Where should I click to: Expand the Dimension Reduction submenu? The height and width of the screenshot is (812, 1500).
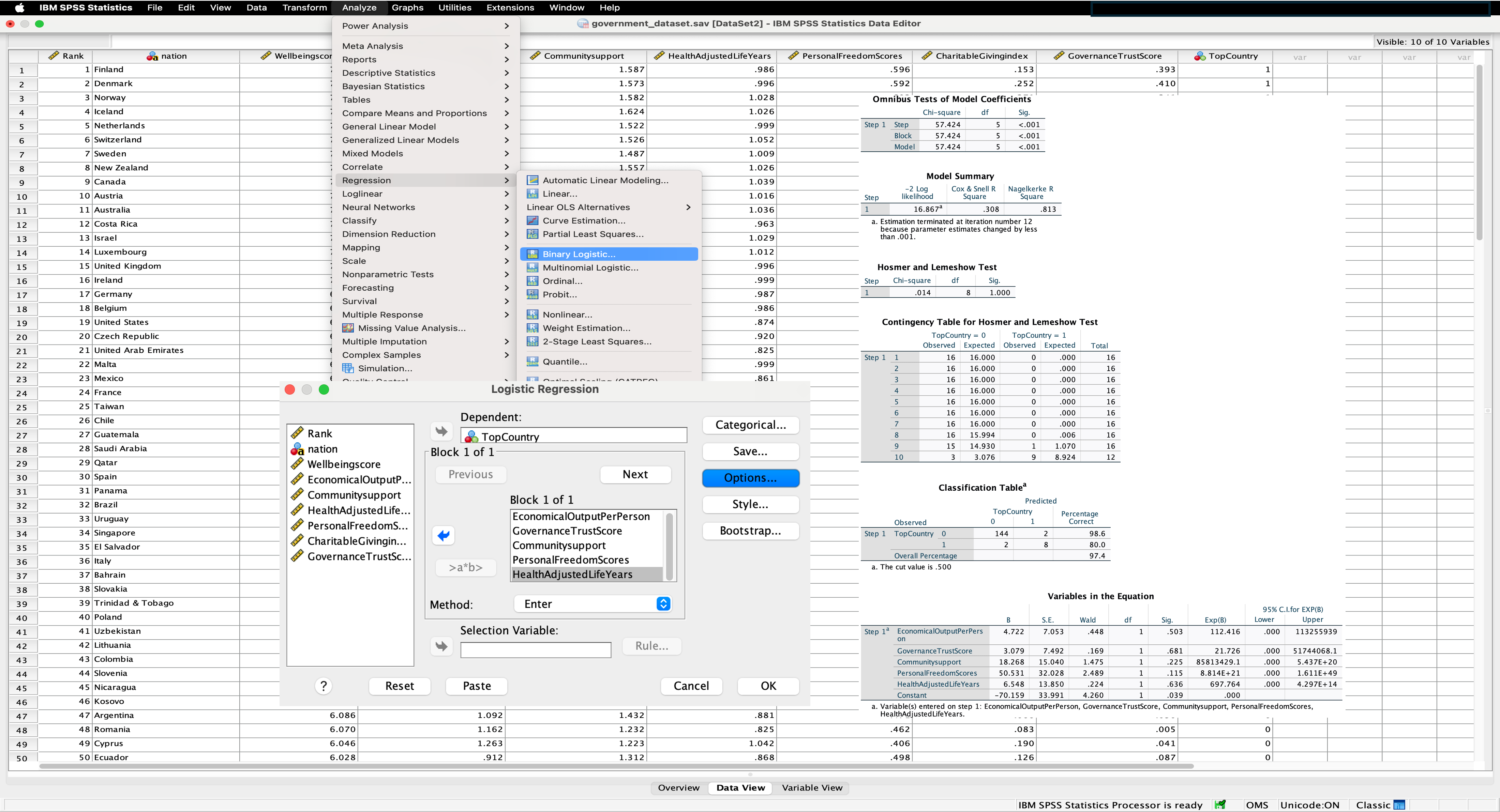point(425,234)
